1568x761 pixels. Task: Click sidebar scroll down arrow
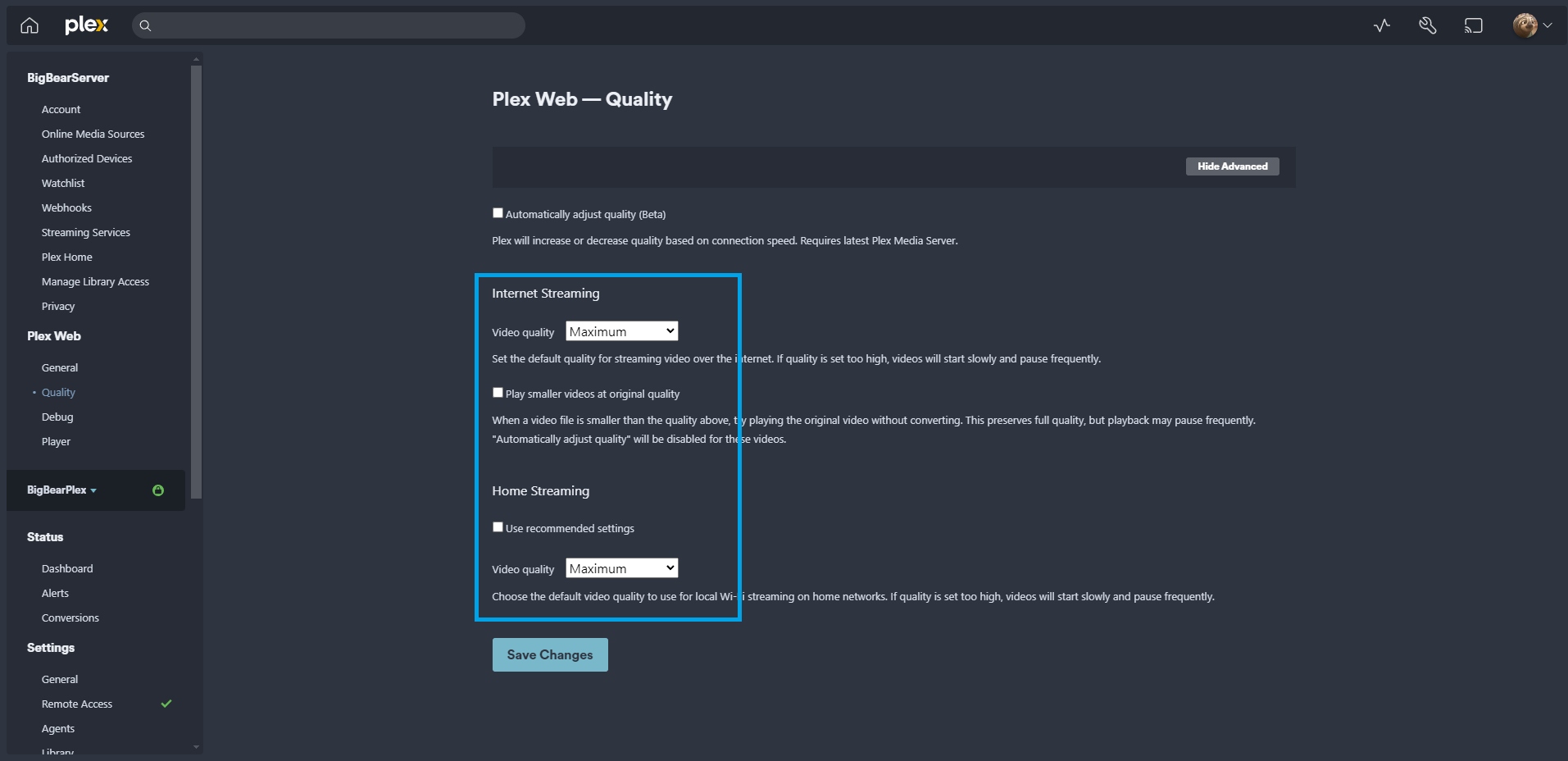(x=196, y=747)
